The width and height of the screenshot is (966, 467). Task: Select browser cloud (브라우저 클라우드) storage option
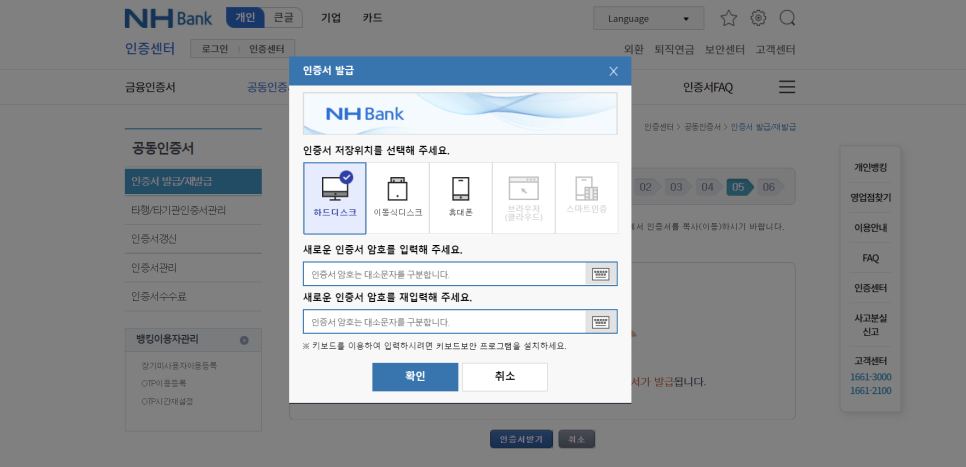[523, 198]
